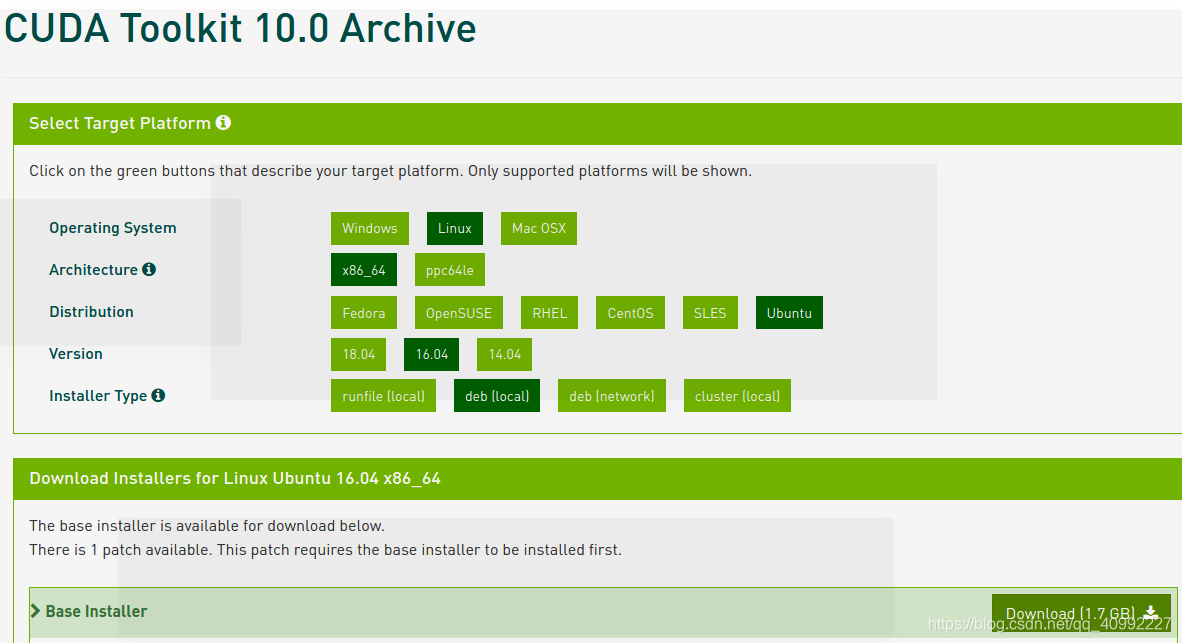Click the Distribution label
Screen dimensions: 1182x643
(x=91, y=311)
